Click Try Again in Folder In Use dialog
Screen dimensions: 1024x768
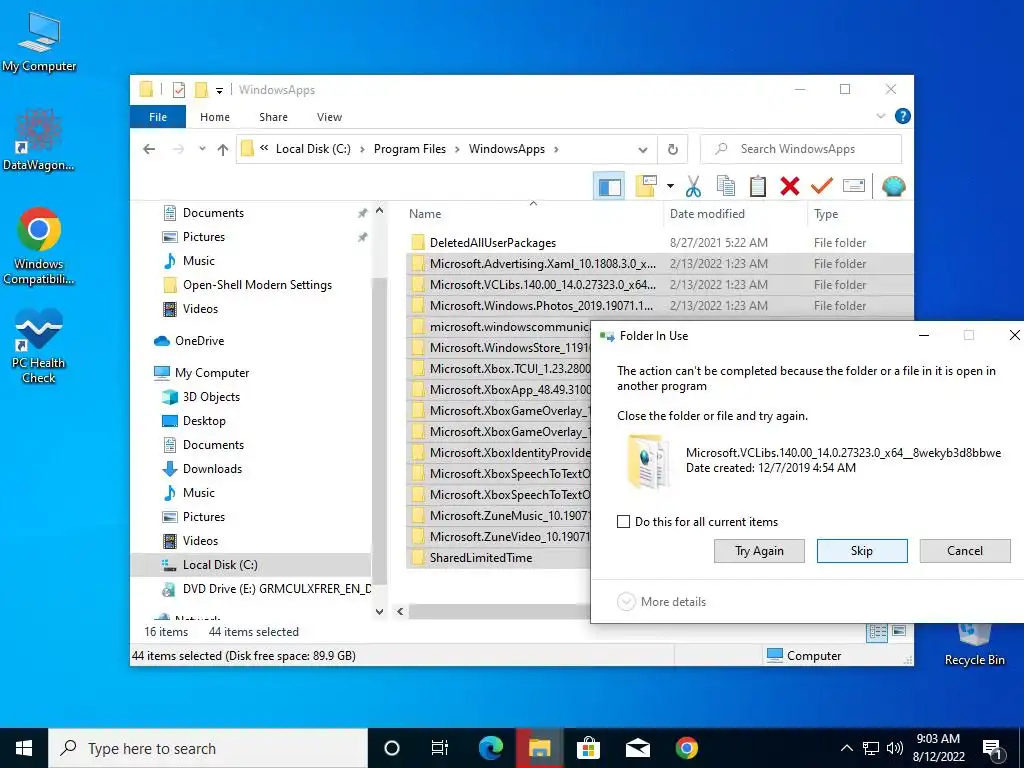[759, 551]
